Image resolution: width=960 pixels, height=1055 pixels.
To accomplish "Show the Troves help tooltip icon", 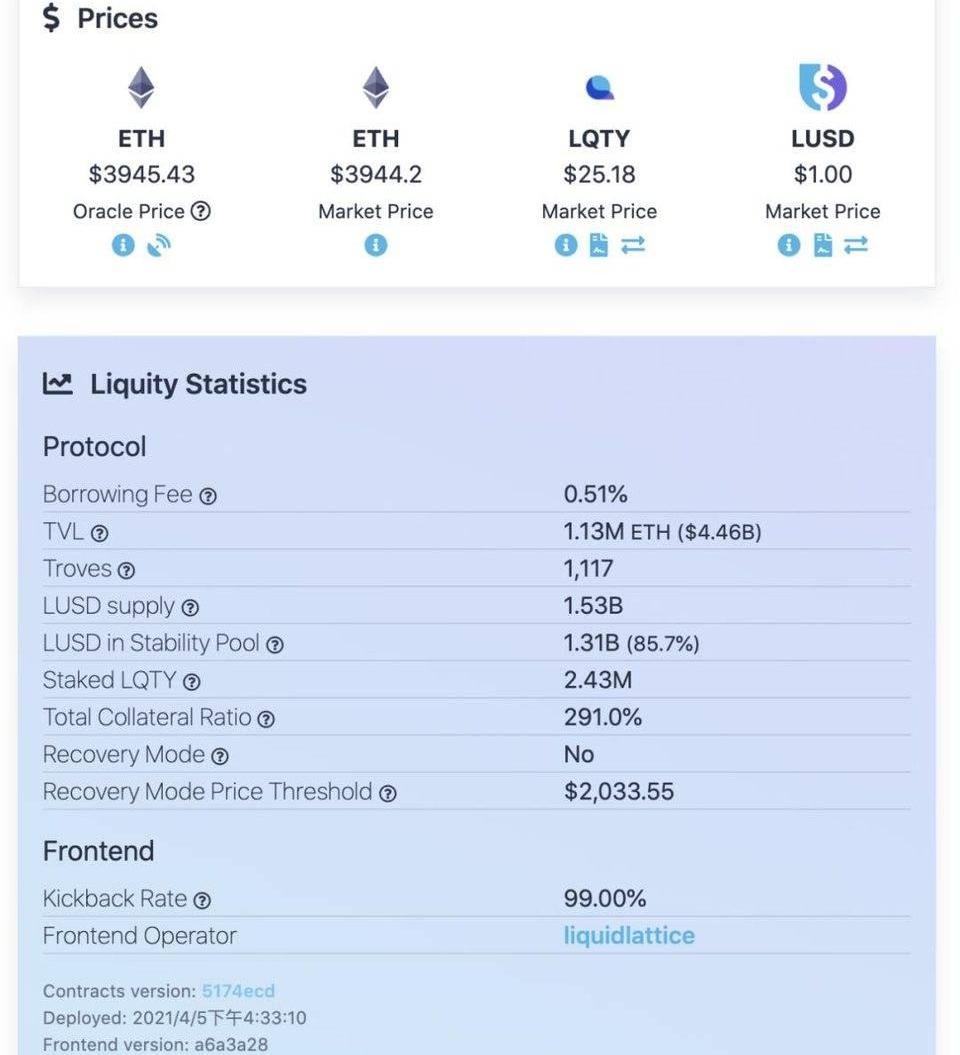I will (x=126, y=571).
